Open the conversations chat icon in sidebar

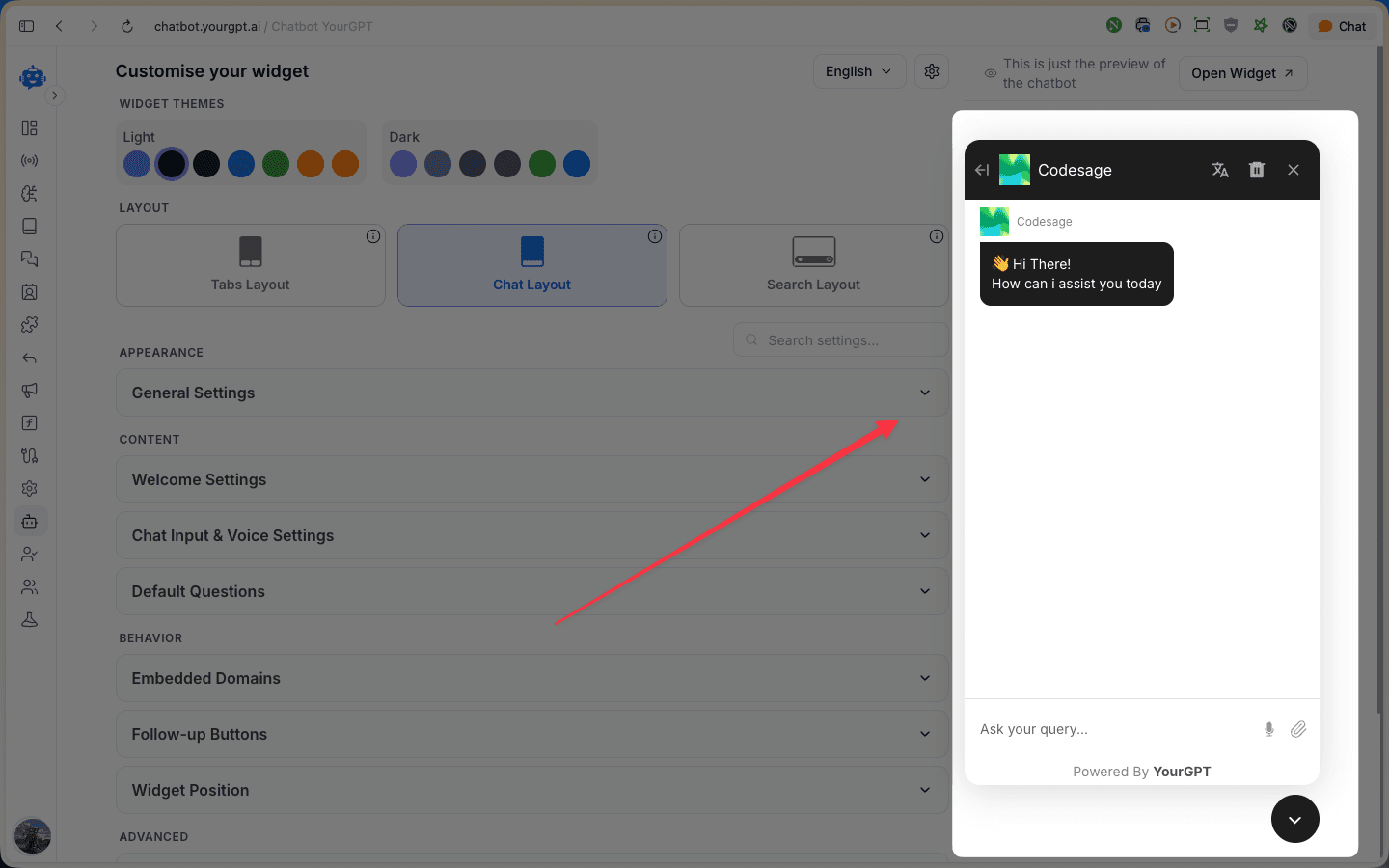[x=29, y=258]
